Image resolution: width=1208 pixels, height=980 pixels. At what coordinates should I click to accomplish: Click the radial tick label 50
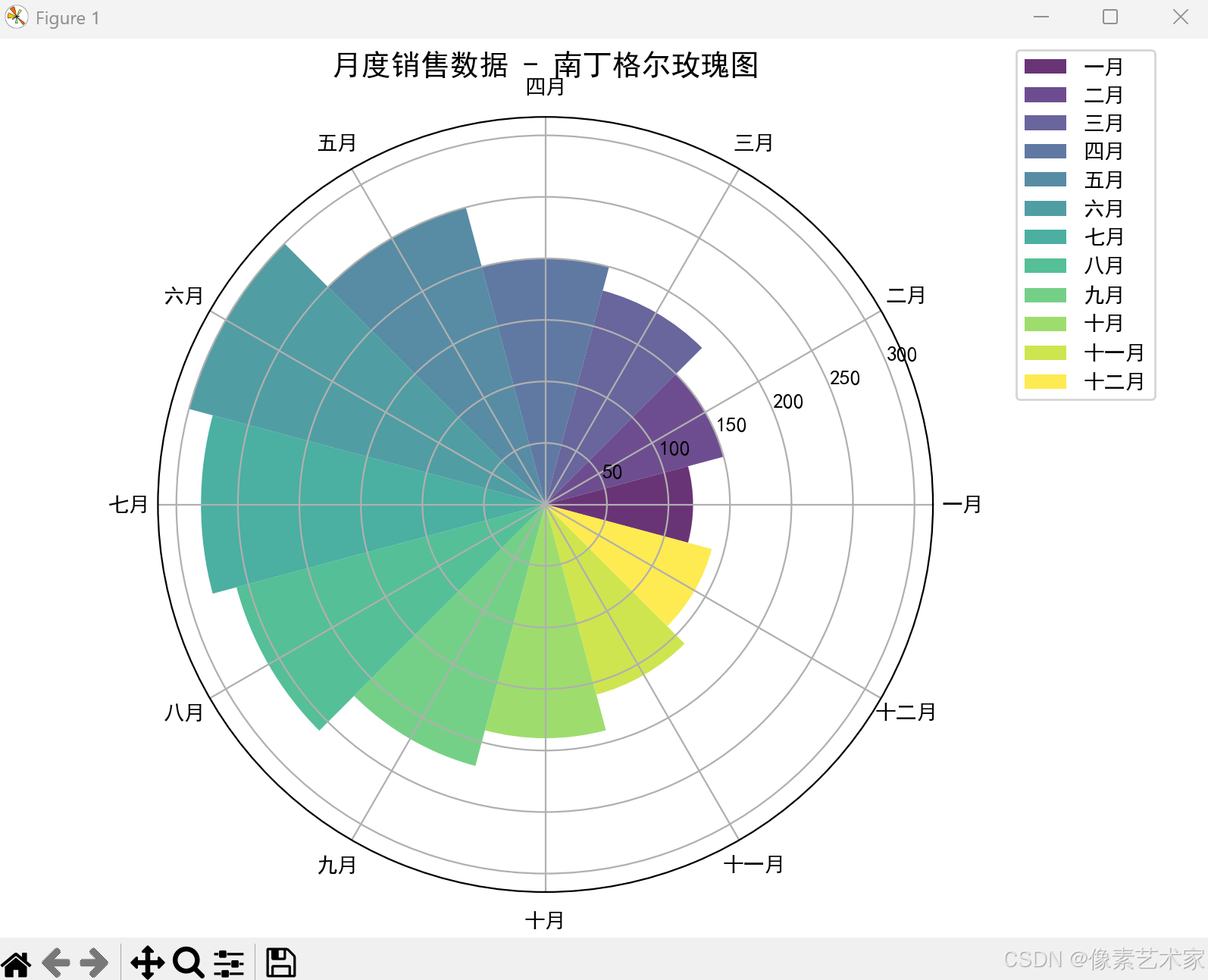point(612,472)
